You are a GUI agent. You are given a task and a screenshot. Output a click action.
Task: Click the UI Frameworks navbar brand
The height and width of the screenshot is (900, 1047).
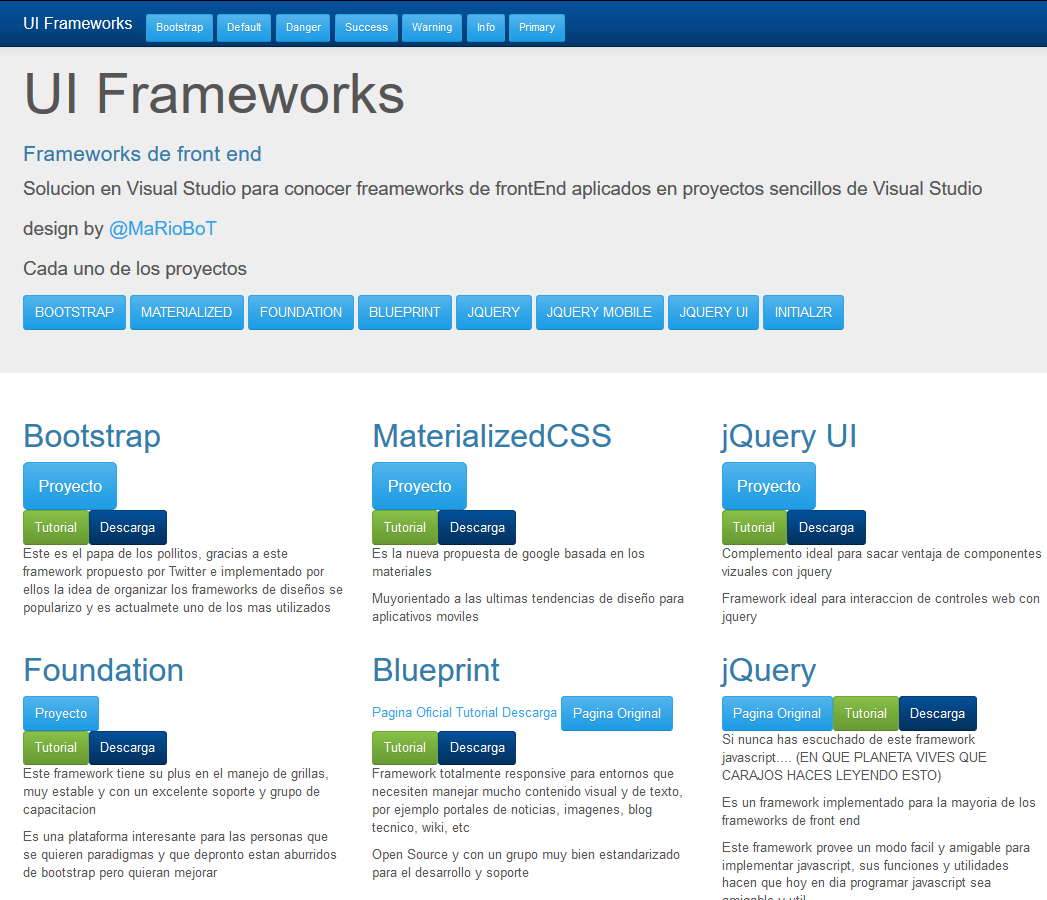point(77,23)
